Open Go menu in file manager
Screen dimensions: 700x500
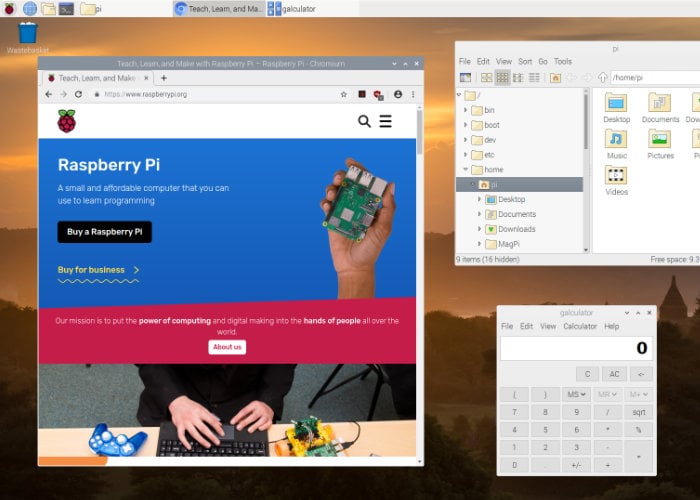pyautogui.click(x=543, y=61)
